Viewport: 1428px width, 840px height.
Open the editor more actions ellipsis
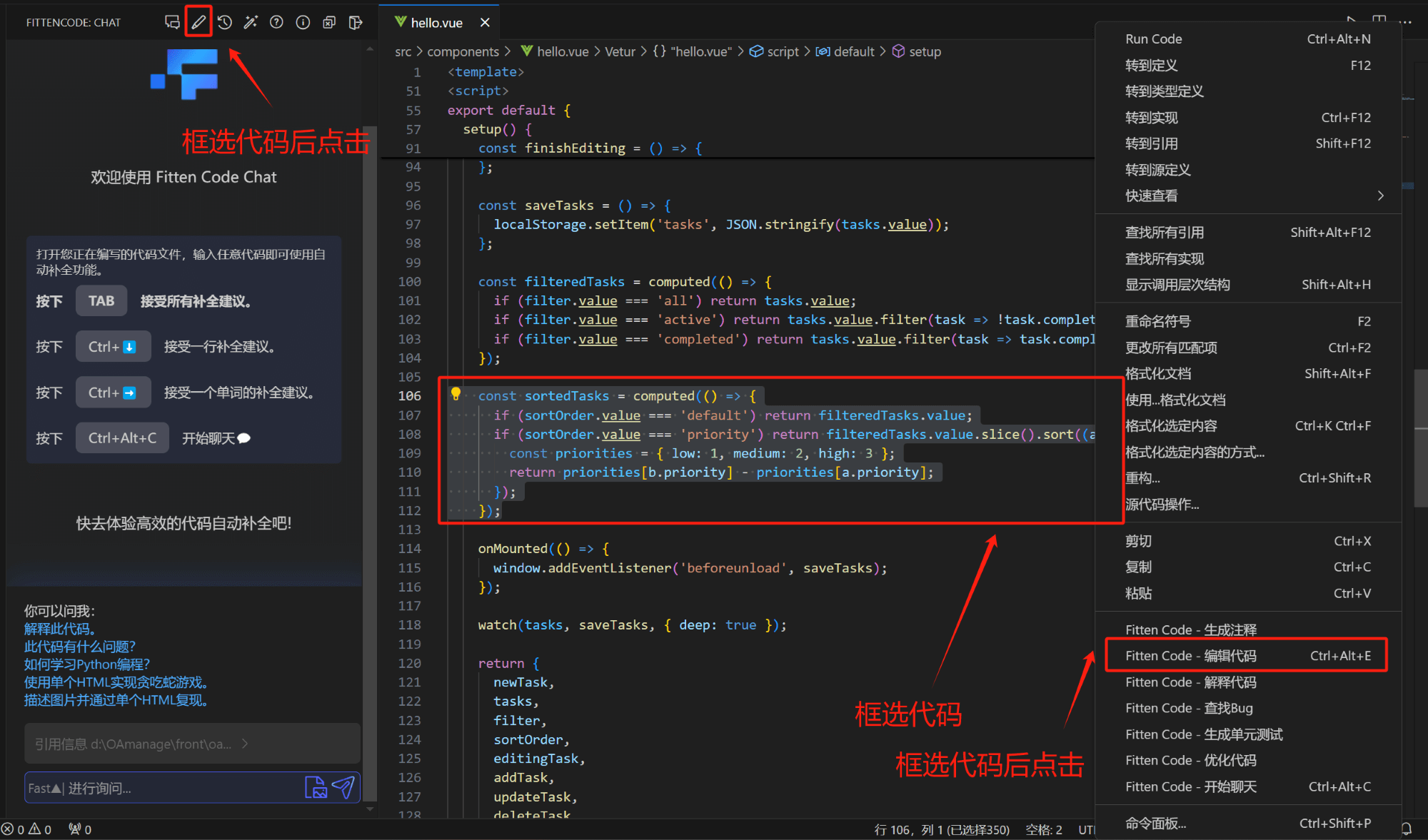[x=1406, y=22]
